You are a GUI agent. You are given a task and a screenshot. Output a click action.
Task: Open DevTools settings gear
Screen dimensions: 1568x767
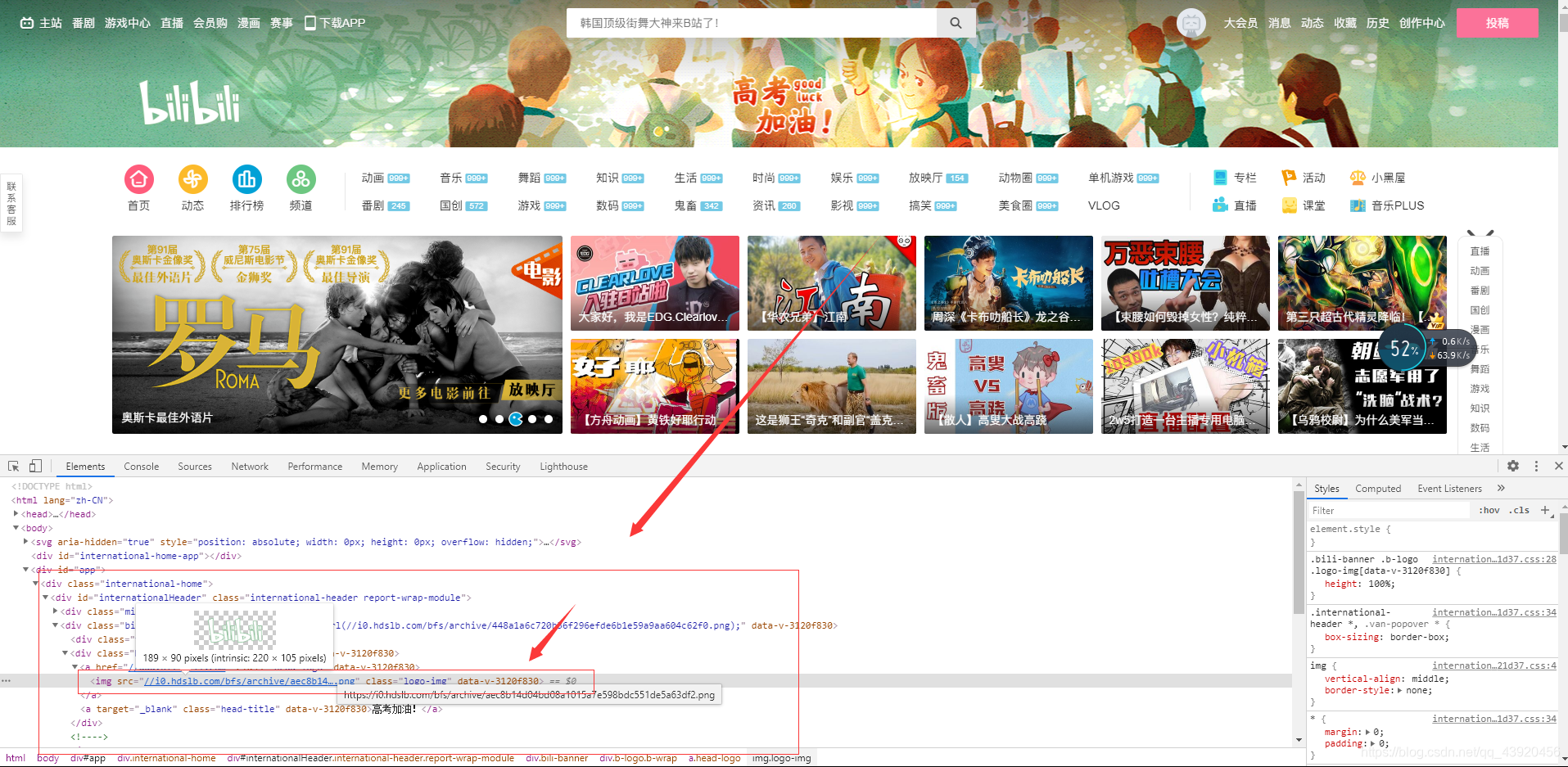[x=1513, y=466]
